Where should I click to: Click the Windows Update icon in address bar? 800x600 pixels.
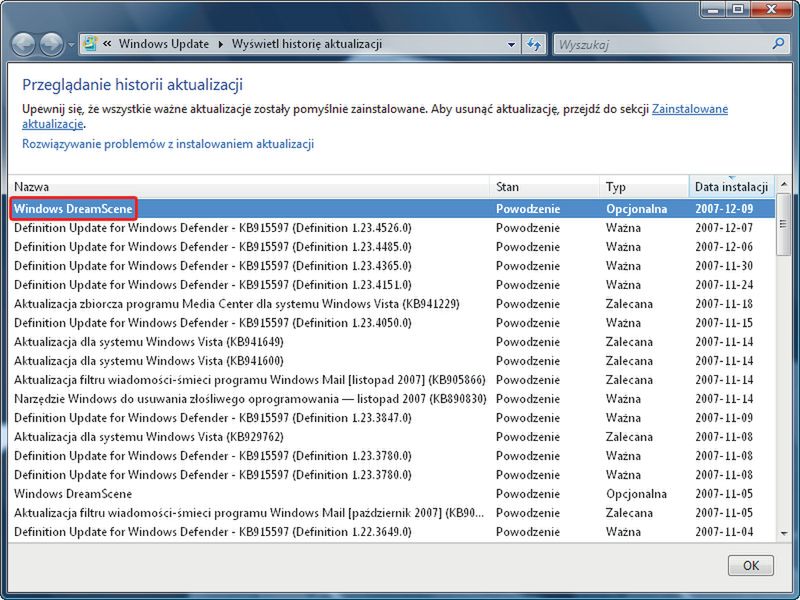coord(91,45)
